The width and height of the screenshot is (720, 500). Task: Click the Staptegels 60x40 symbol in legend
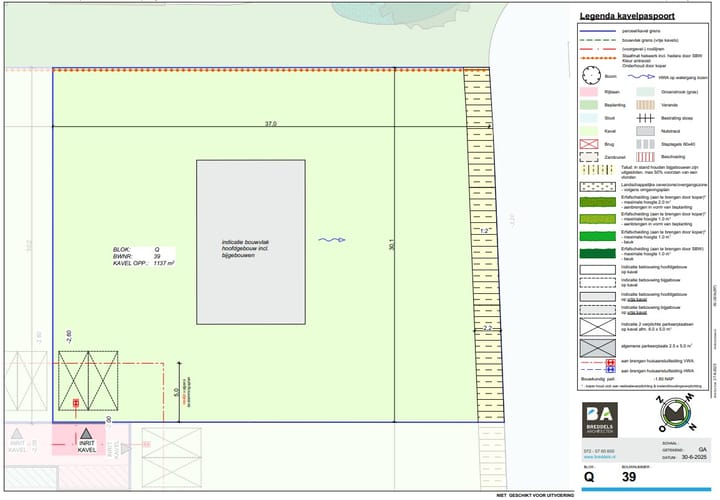(645, 144)
